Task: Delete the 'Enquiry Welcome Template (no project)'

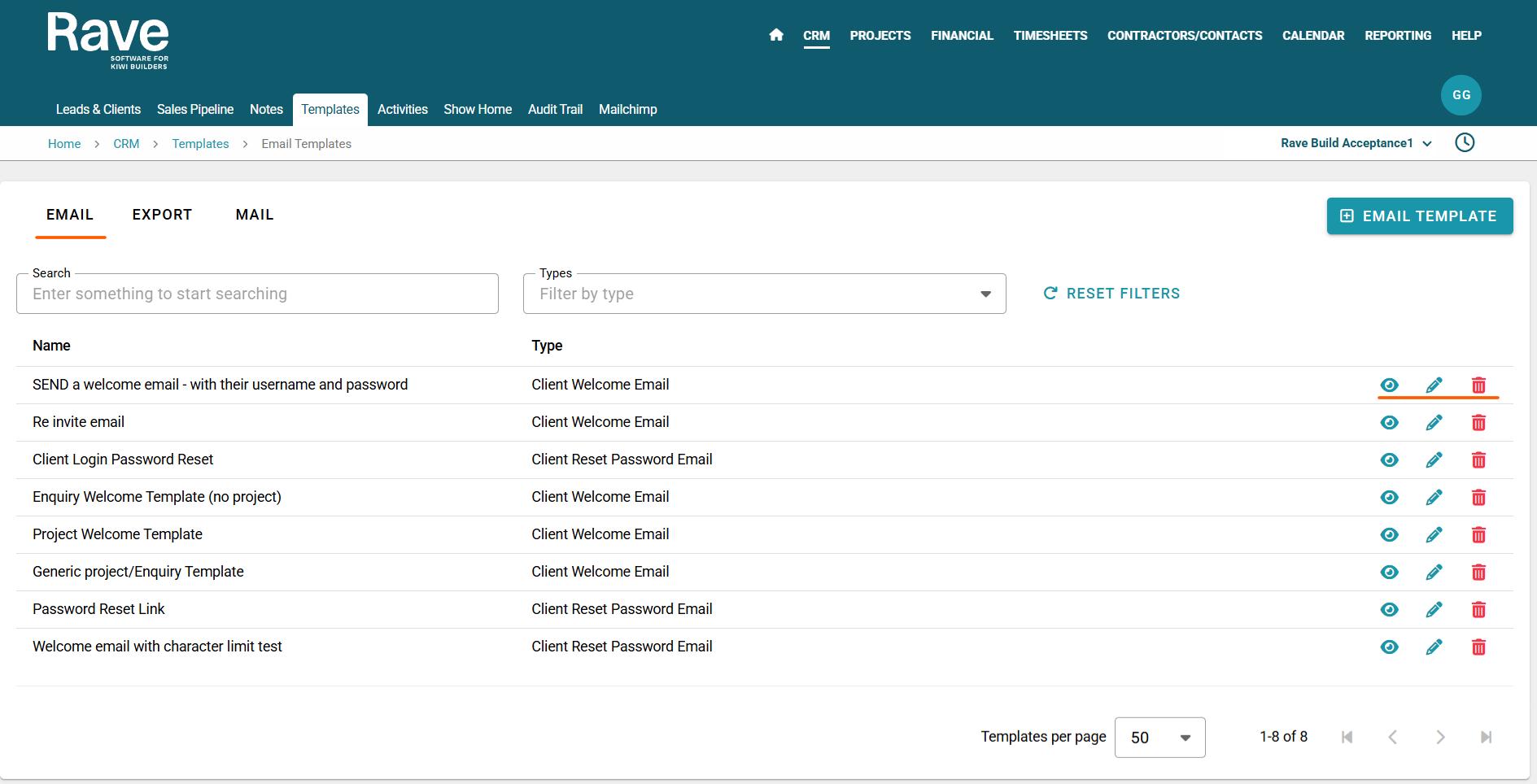Action: [1478, 497]
